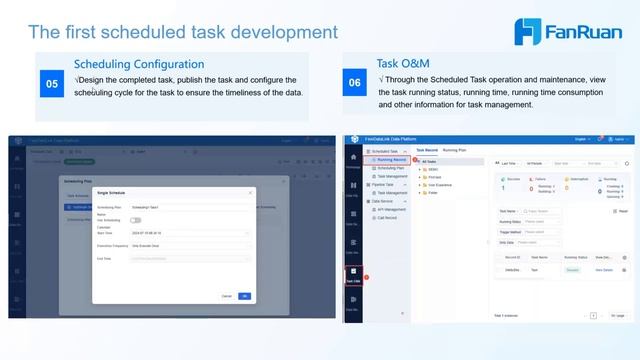
Task: Click the bottom icon in the right dark sidebar
Action: [353, 300]
